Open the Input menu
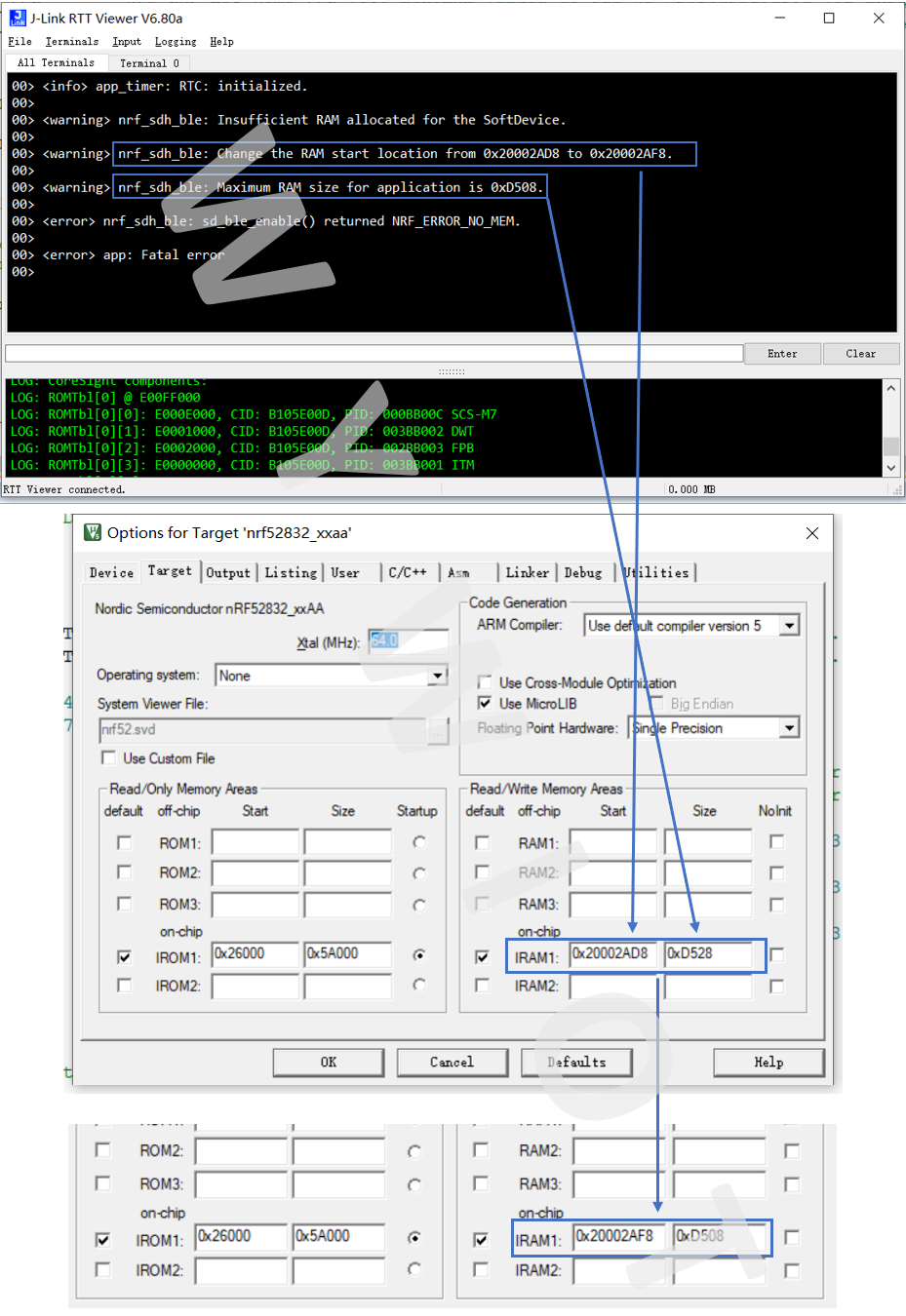This screenshot has width=906, height=1316. click(127, 42)
